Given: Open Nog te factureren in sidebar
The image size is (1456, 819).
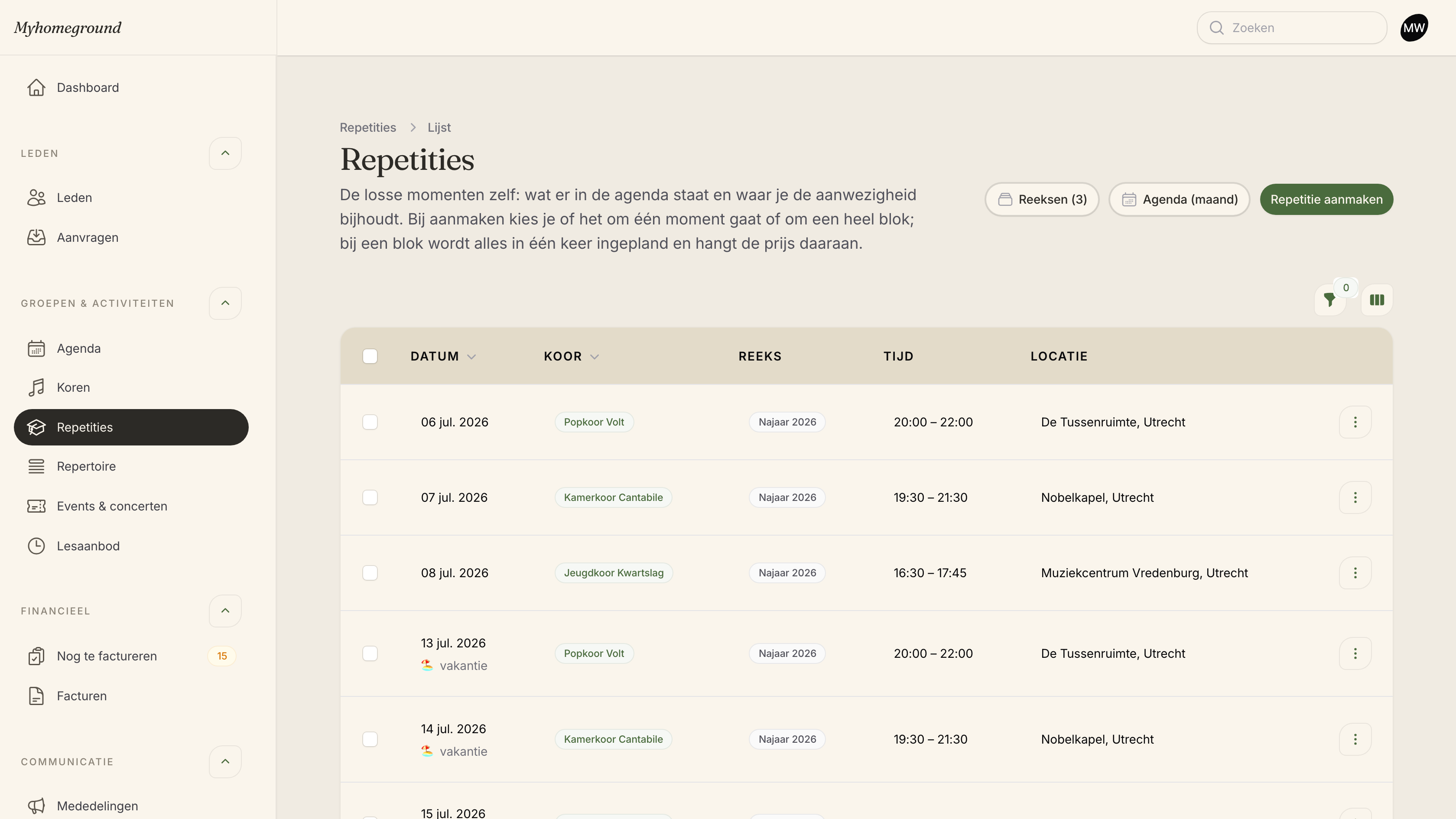Looking at the screenshot, I should [x=131, y=656].
